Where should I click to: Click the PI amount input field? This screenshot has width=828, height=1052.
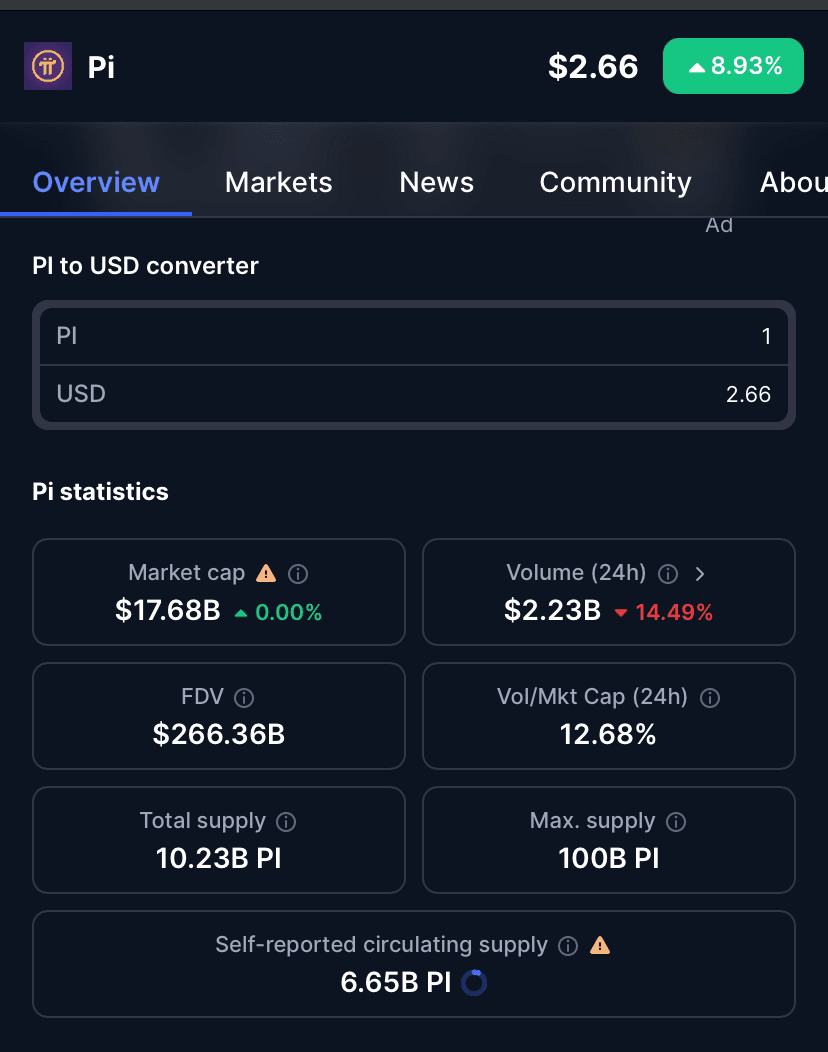(414, 336)
